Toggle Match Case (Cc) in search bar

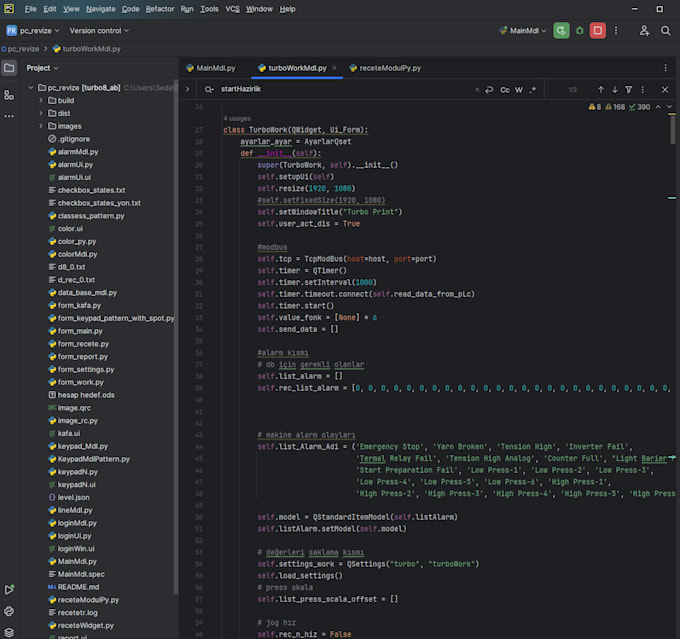pos(505,89)
